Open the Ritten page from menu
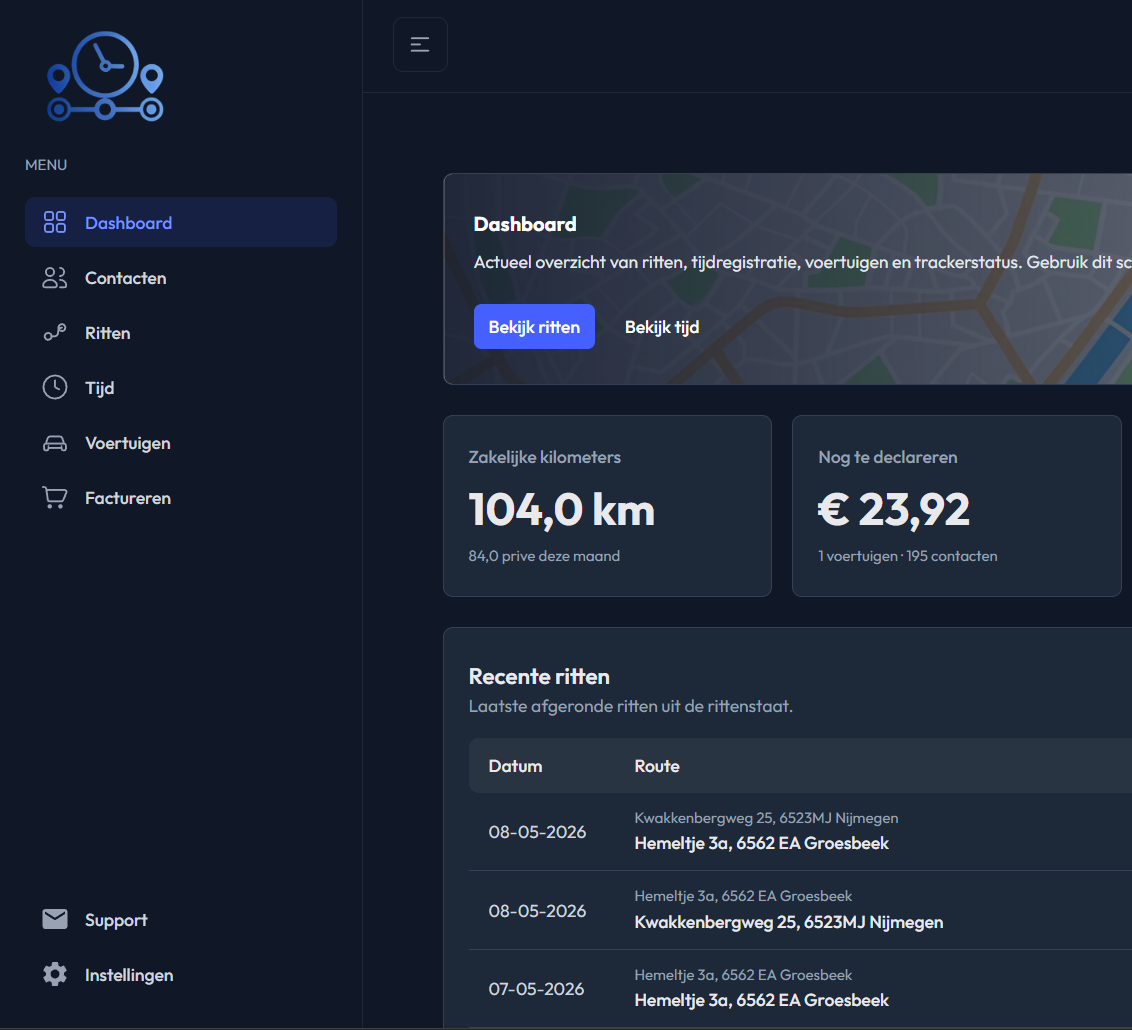Screen dimensions: 1132x1030 click(181, 333)
